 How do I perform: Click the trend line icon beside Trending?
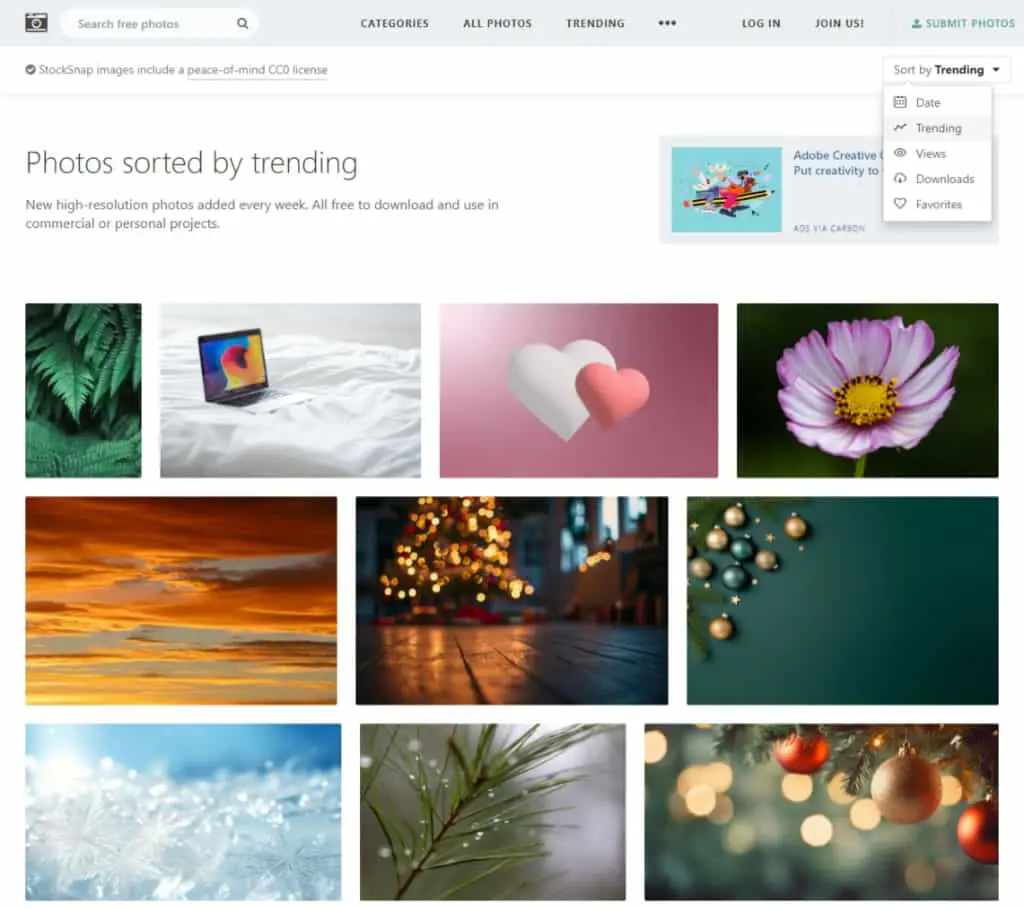(x=900, y=127)
